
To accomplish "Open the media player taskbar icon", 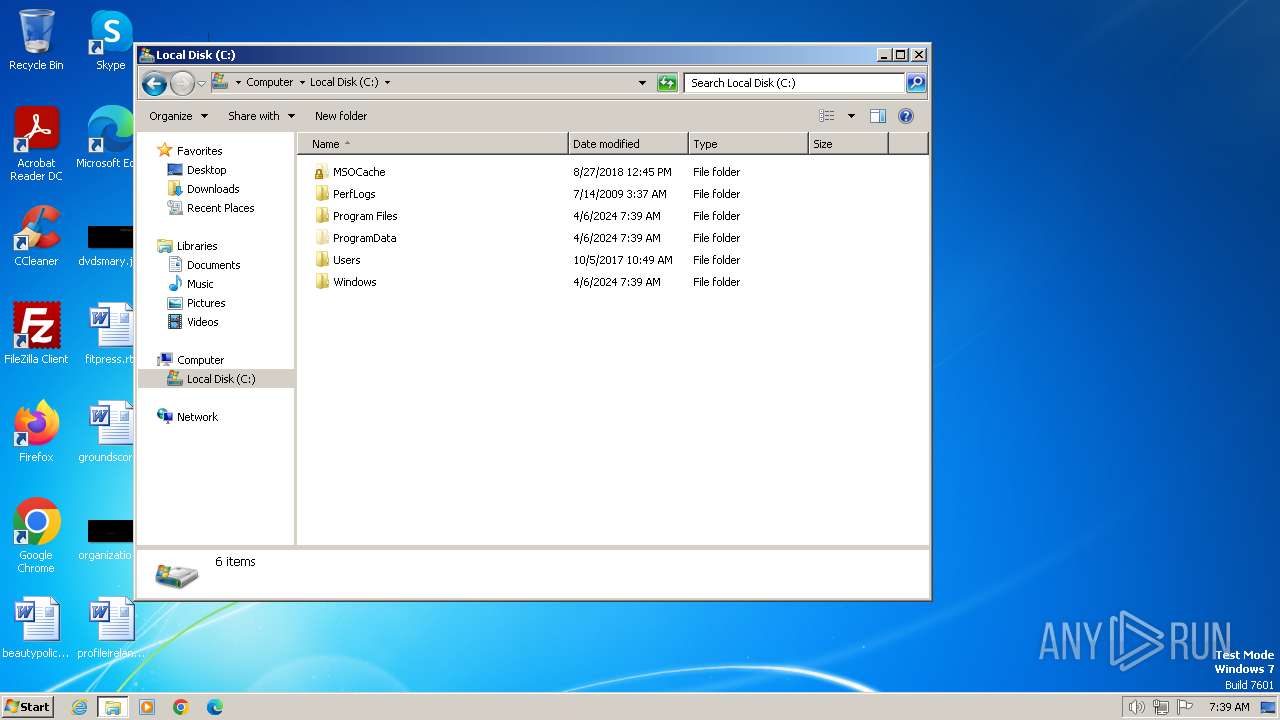I will (147, 707).
